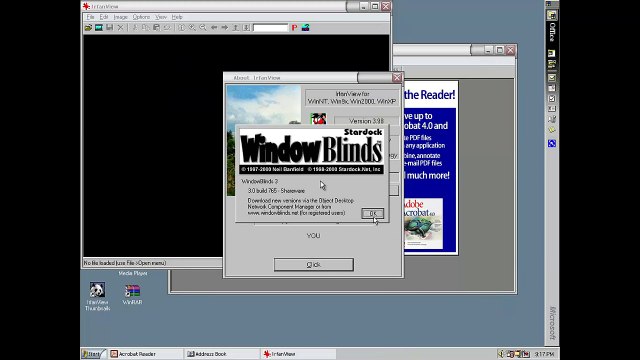Click the Previous image left arrow icon
Screen dimensions: 640x360
(214, 28)
